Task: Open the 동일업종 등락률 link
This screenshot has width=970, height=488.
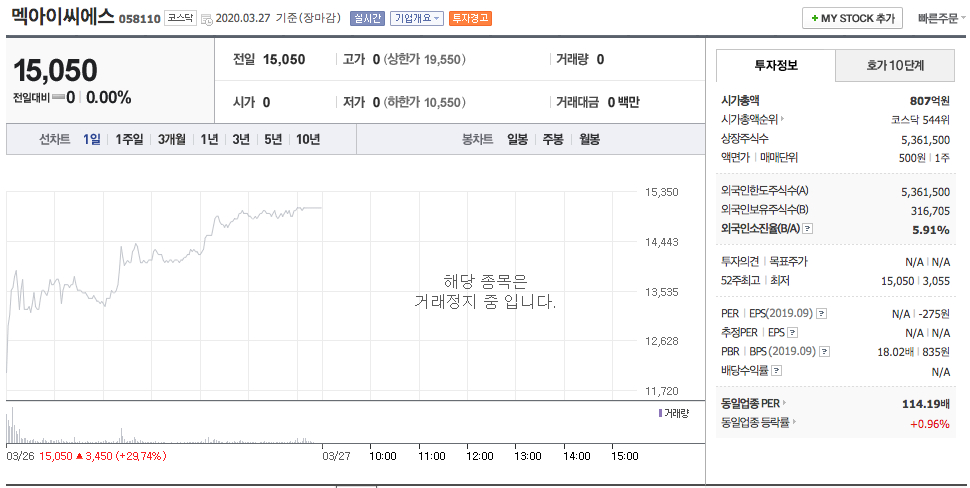Action: tap(758, 423)
